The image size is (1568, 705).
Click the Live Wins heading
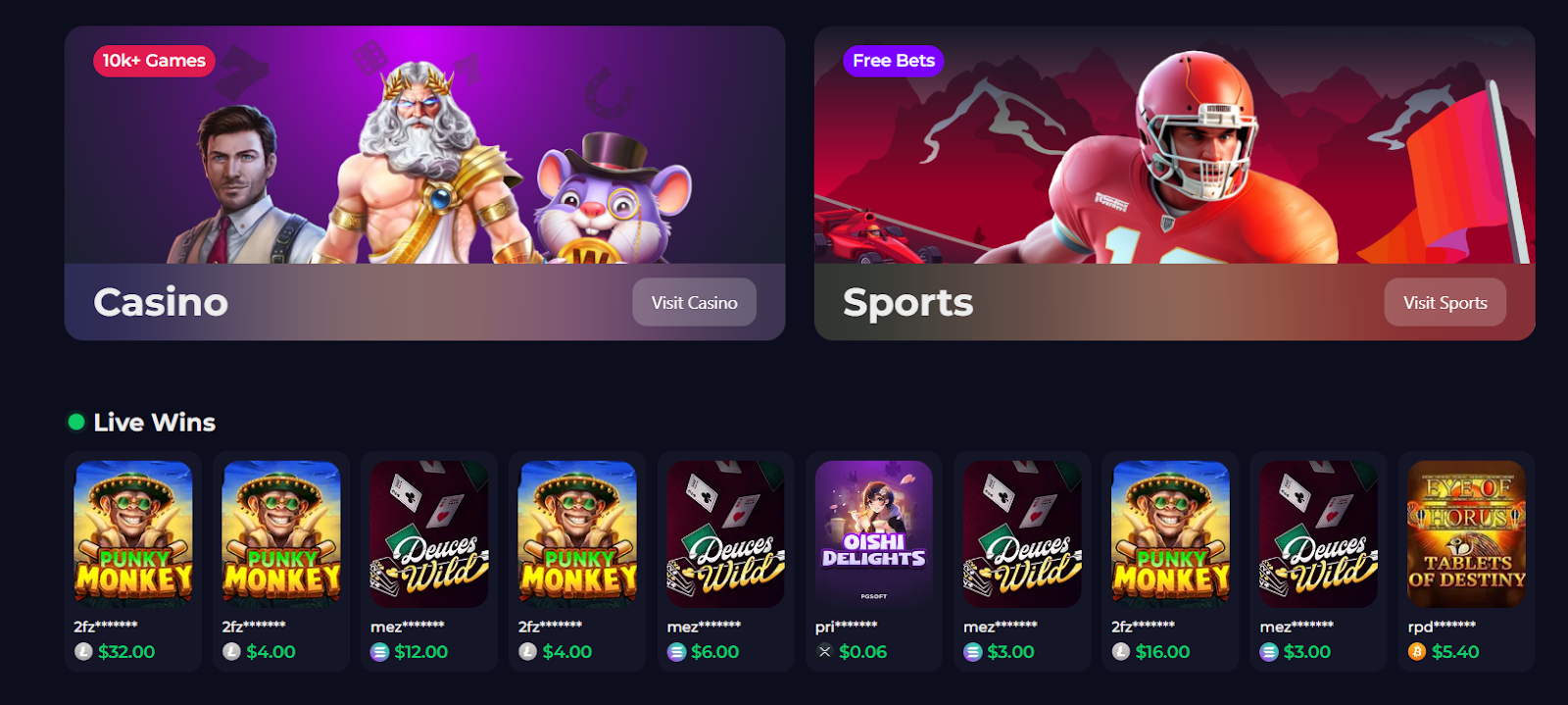[x=154, y=423]
